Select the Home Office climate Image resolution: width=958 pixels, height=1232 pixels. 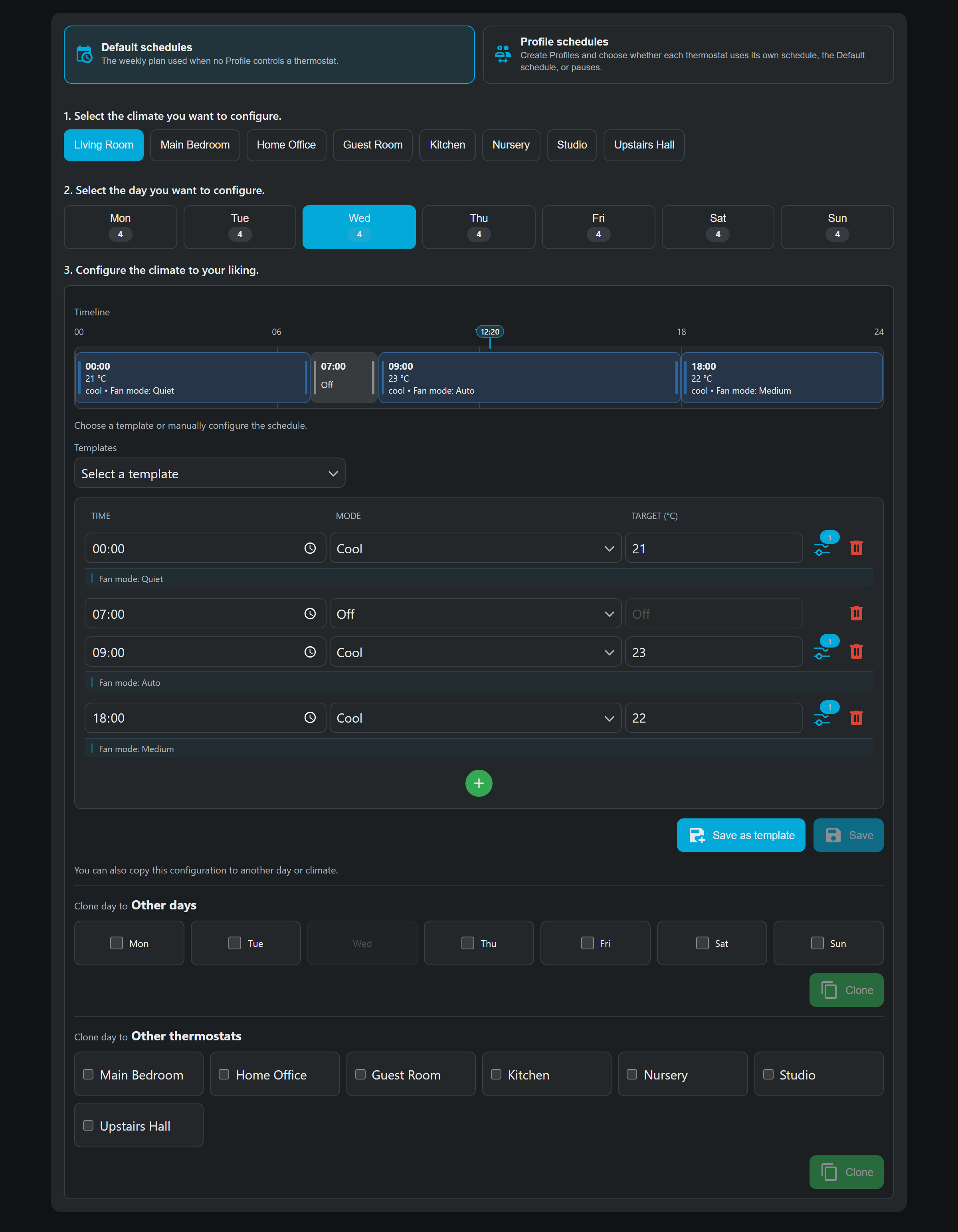click(287, 145)
